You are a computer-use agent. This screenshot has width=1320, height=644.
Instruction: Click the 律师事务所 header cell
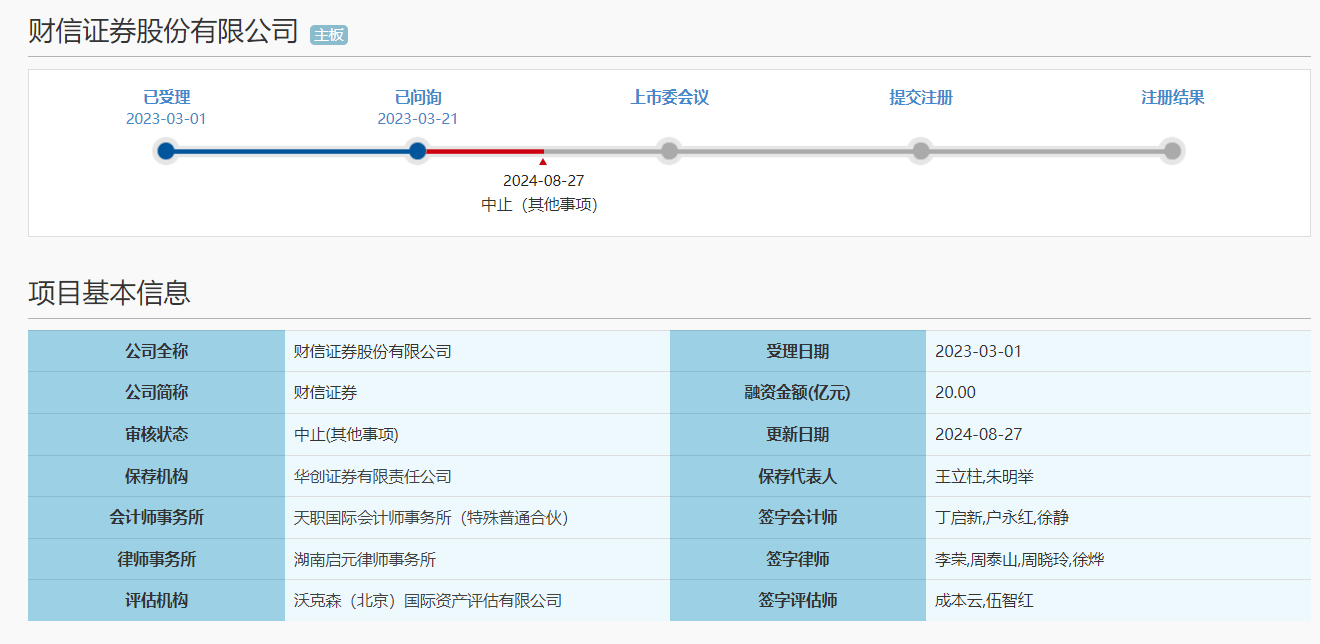point(156,559)
